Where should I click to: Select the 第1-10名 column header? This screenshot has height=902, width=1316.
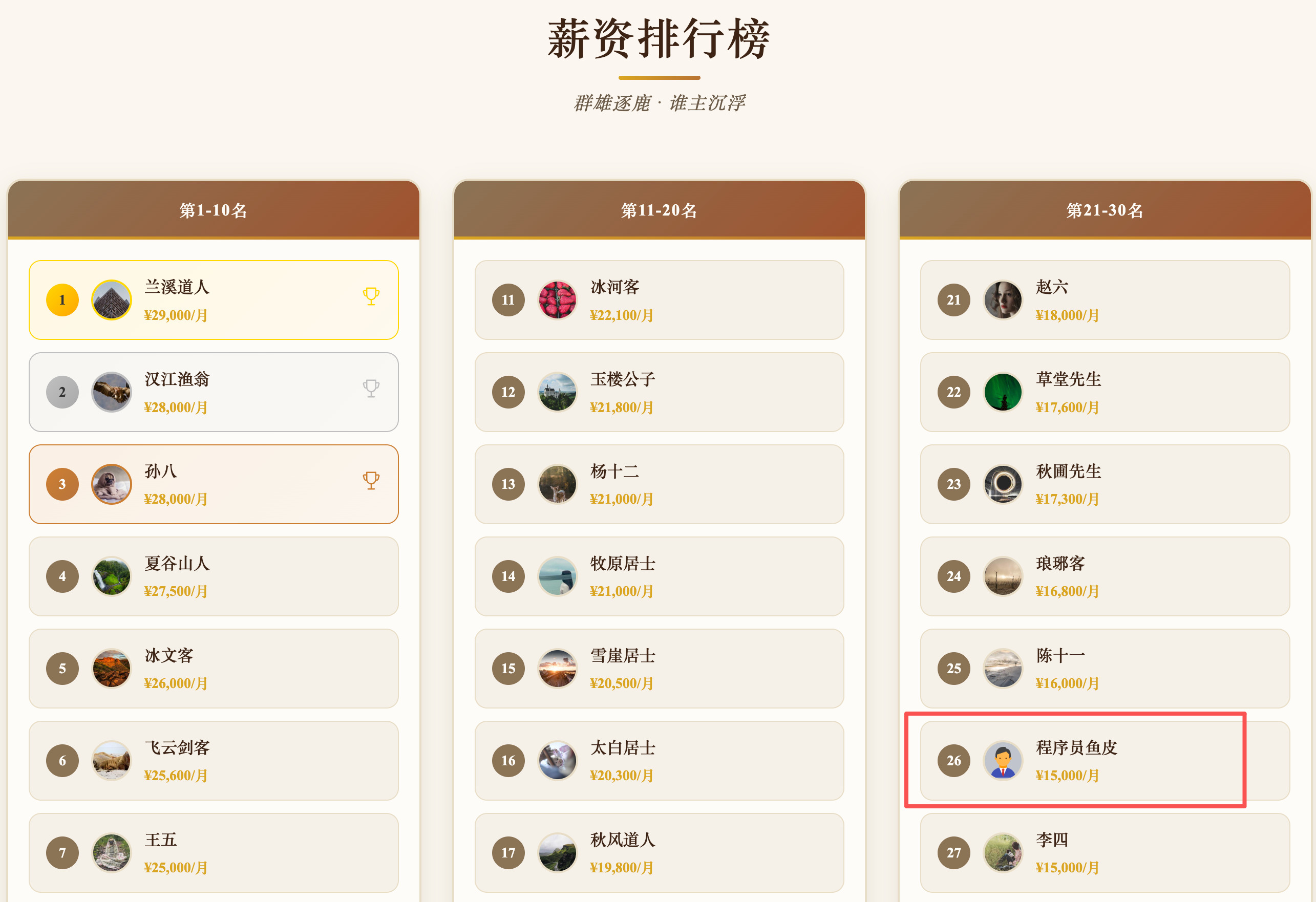(x=214, y=210)
